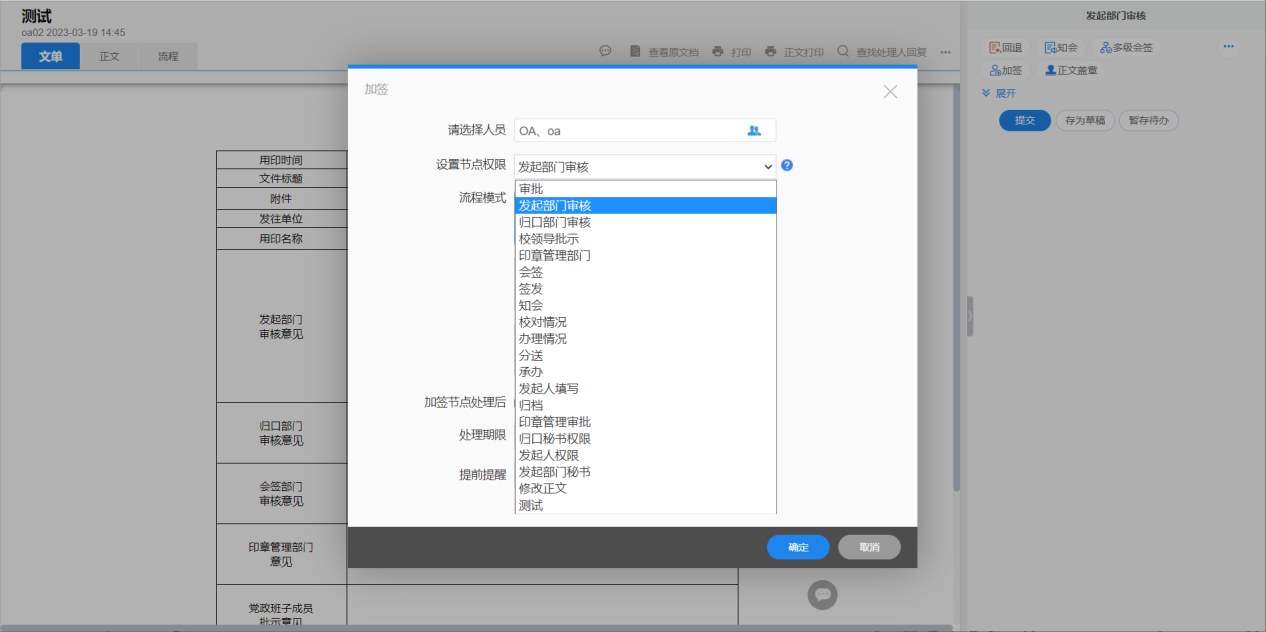The height and width of the screenshot is (632, 1266).
Task: Click the 知会 action button in right panel
Action: [1061, 47]
